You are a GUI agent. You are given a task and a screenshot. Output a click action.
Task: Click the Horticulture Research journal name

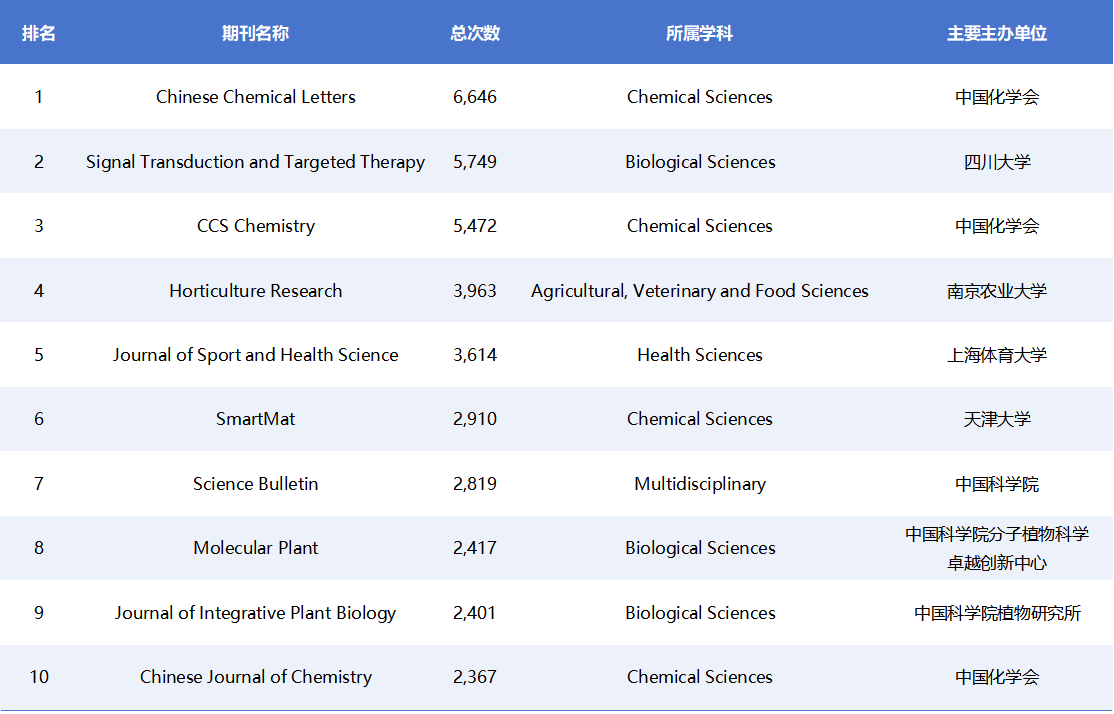pos(255,291)
